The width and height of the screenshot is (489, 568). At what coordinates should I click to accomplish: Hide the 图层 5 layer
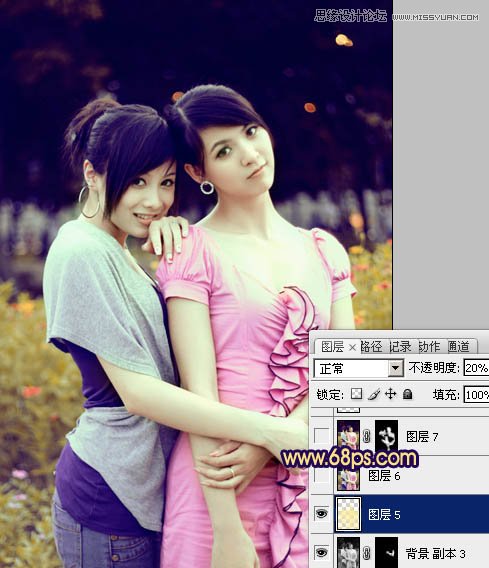pos(321,513)
